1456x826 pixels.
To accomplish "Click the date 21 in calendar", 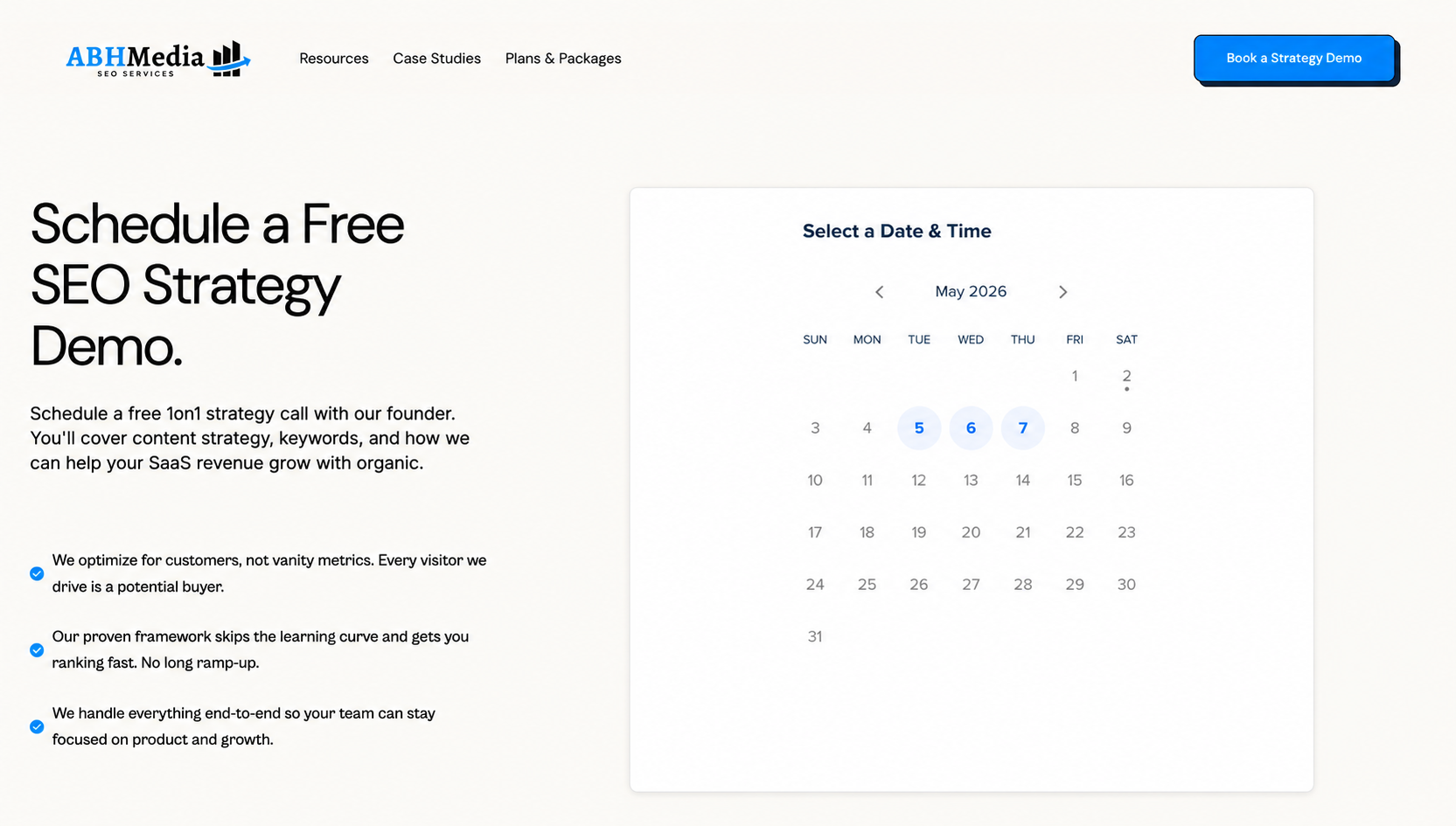I will click(1023, 532).
